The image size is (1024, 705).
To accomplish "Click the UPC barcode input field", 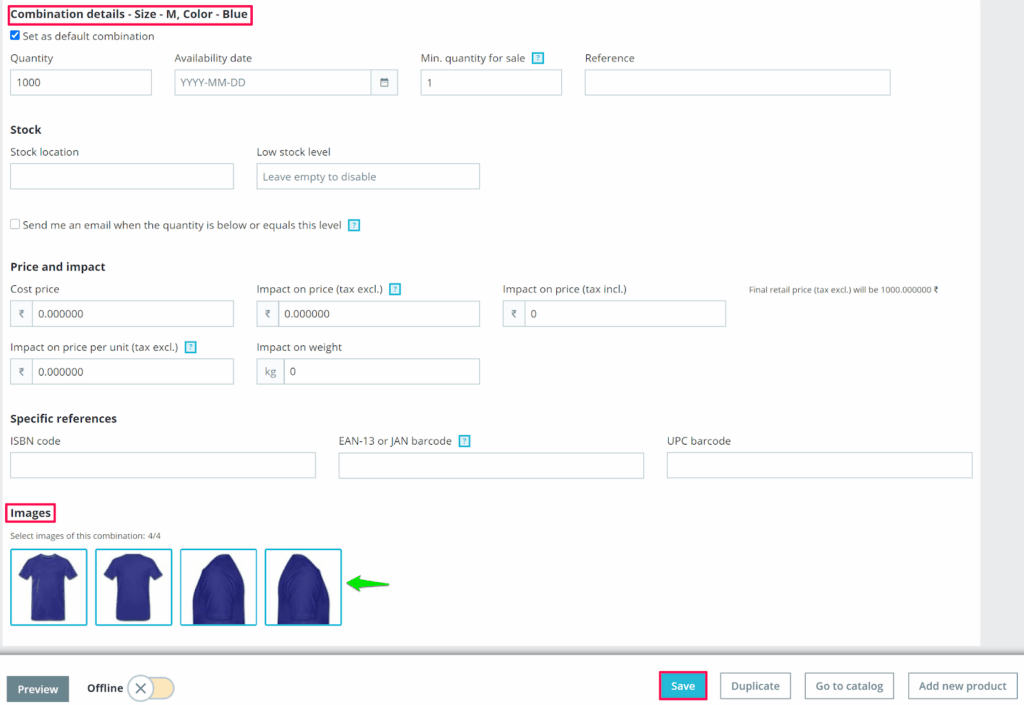I will point(819,466).
